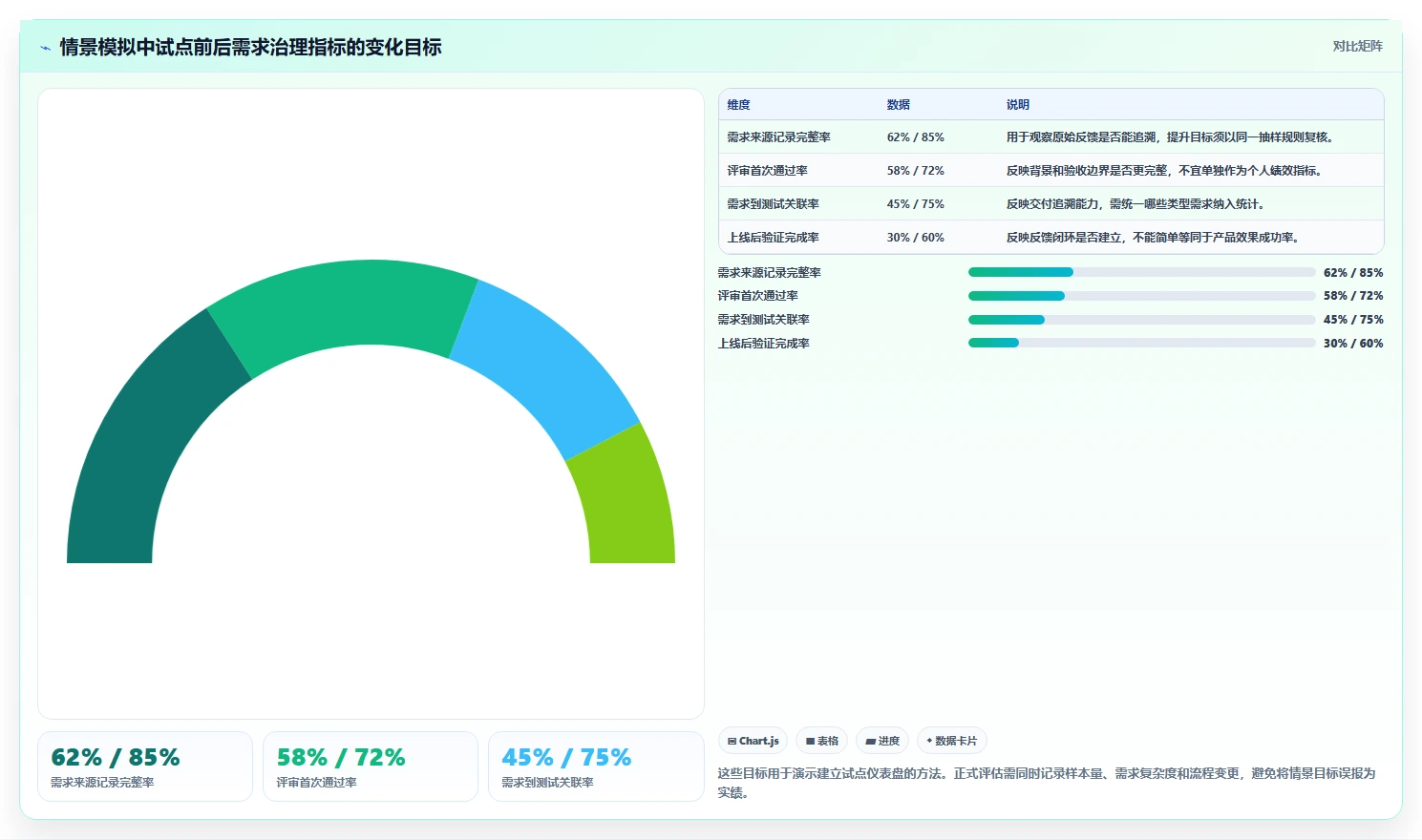This screenshot has height=840, width=1422.
Task: Click the title 情景模拟中试点前后需求治理指标的变化目标
Action: pyautogui.click(x=250, y=47)
